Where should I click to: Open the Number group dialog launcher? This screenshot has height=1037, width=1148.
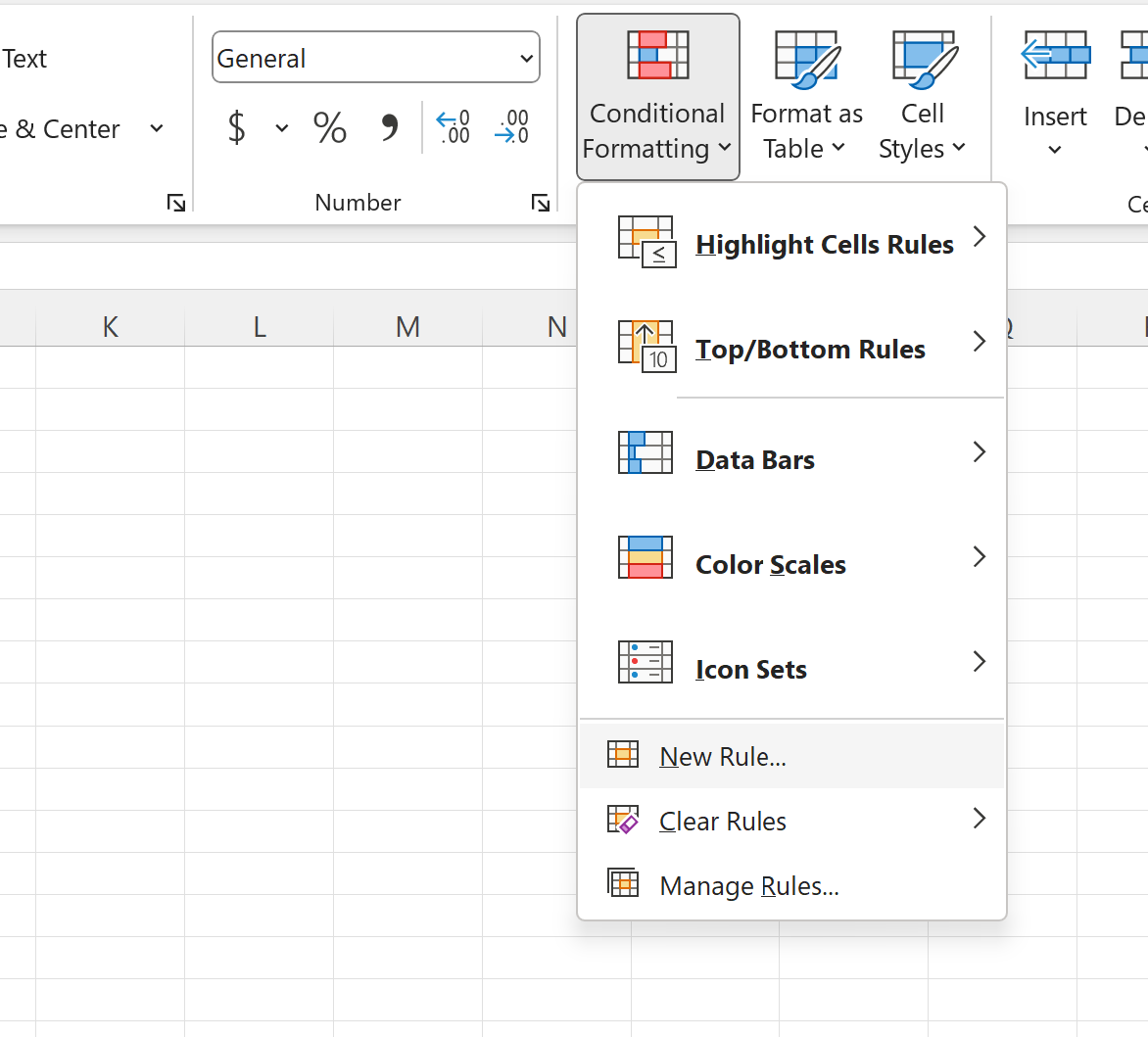click(540, 203)
